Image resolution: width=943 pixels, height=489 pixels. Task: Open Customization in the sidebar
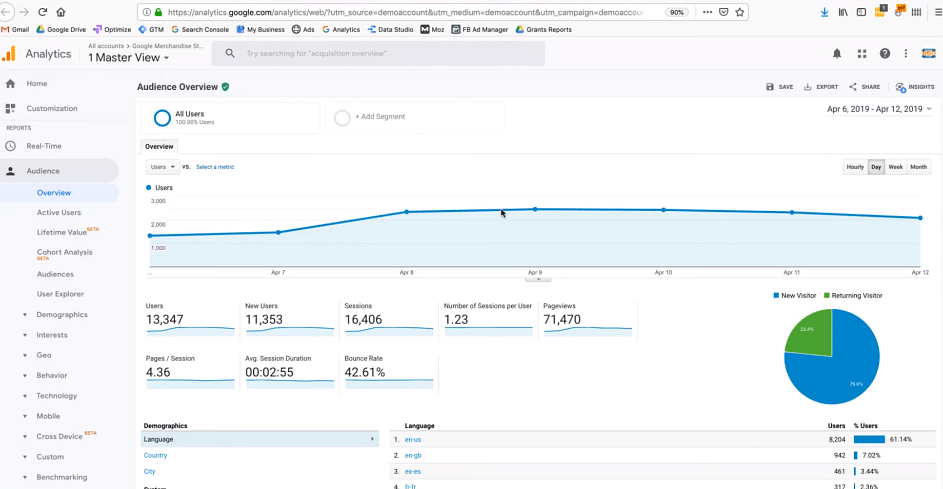tap(52, 108)
